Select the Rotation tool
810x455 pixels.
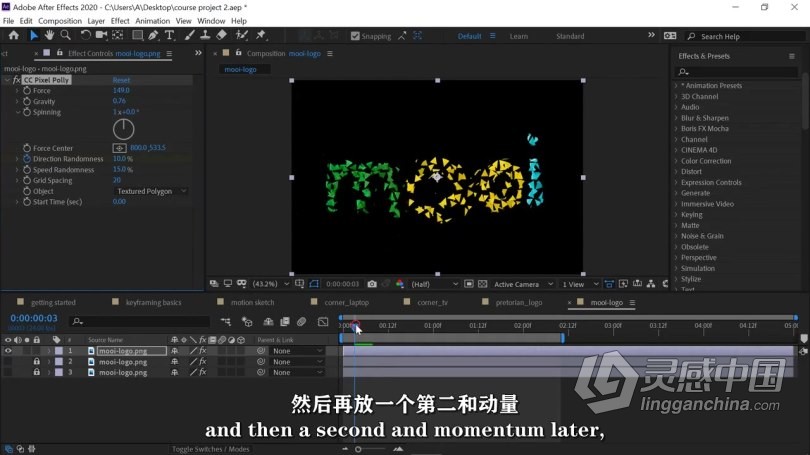tap(85, 35)
